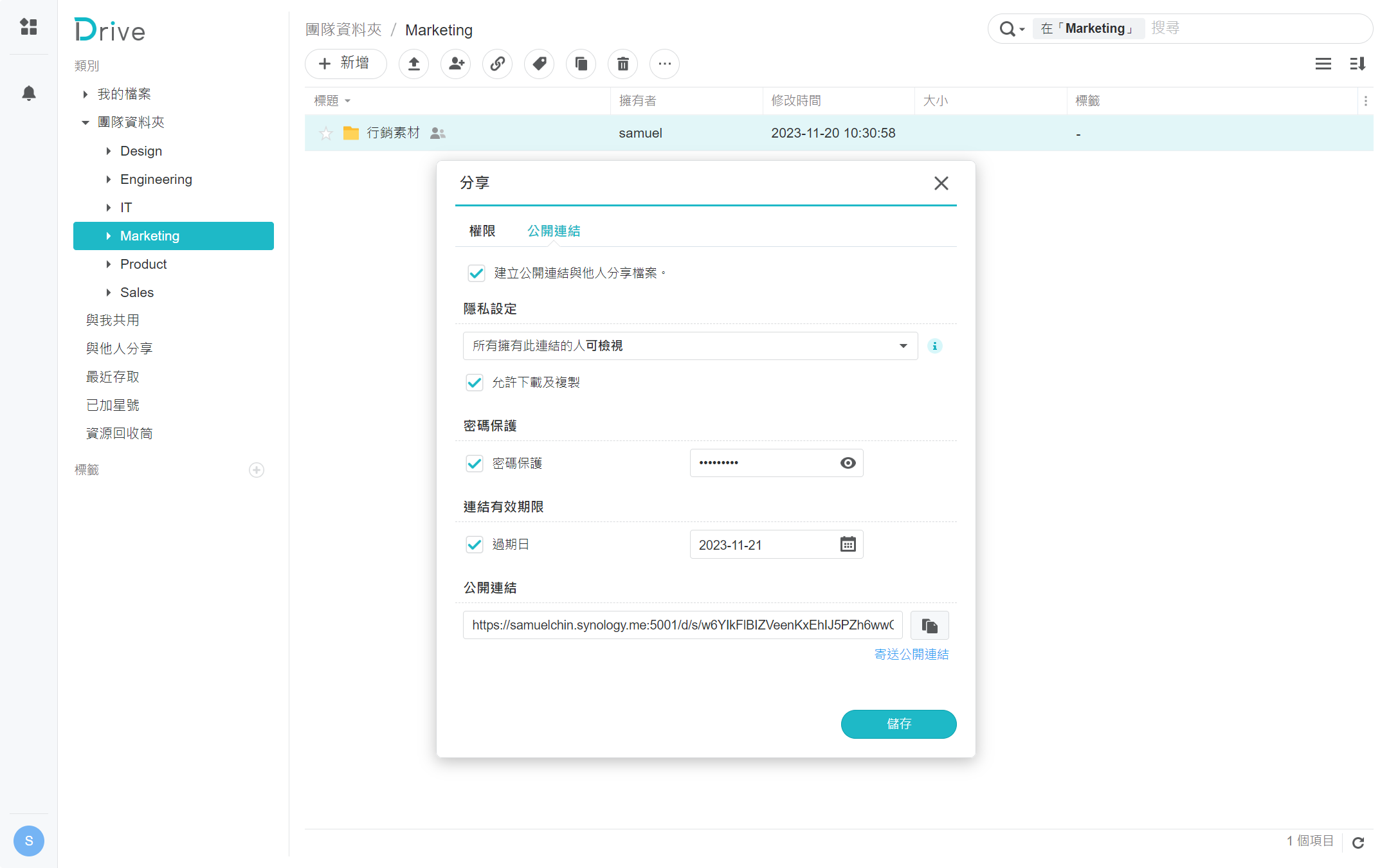The width and height of the screenshot is (1389, 868).
Task: Open the upload icon in toolbar
Action: tap(413, 64)
